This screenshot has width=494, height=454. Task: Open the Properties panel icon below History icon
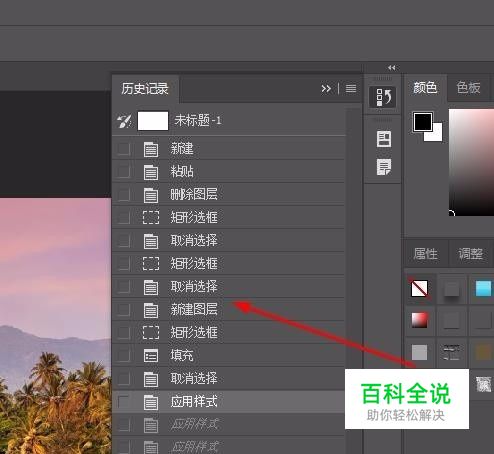(x=384, y=139)
